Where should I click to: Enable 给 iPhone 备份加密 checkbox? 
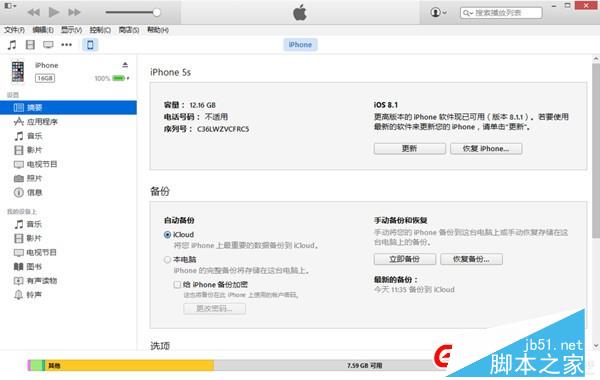pyautogui.click(x=177, y=285)
